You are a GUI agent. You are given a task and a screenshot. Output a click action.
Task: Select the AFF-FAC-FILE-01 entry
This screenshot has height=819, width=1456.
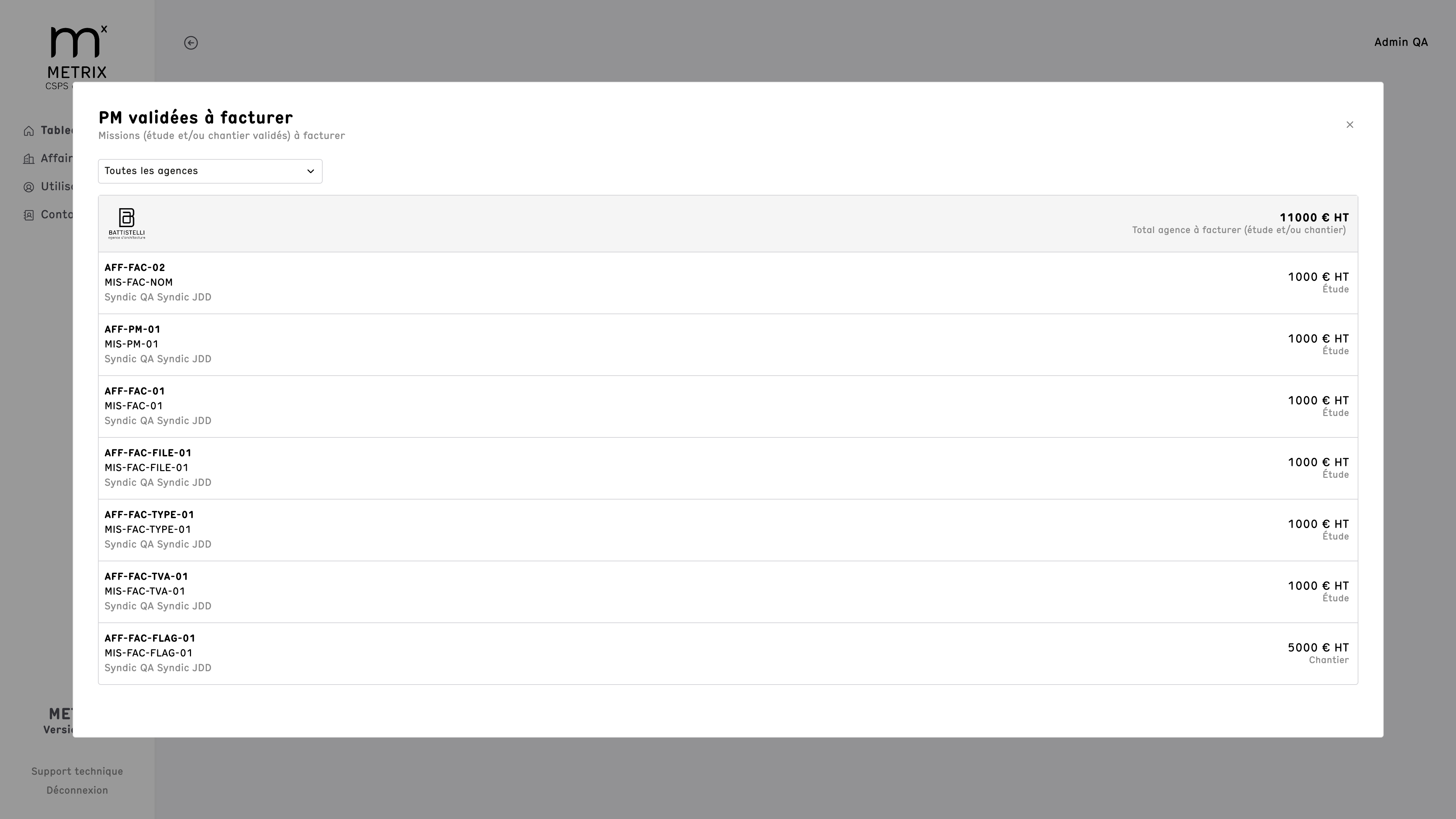[x=728, y=468]
